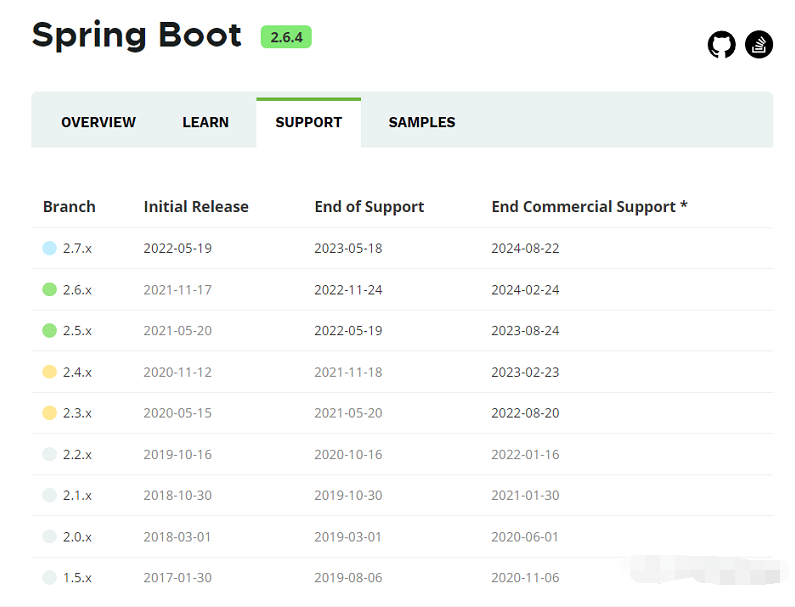Open the Stack Overflow icon
This screenshot has width=795, height=607.
point(759,45)
